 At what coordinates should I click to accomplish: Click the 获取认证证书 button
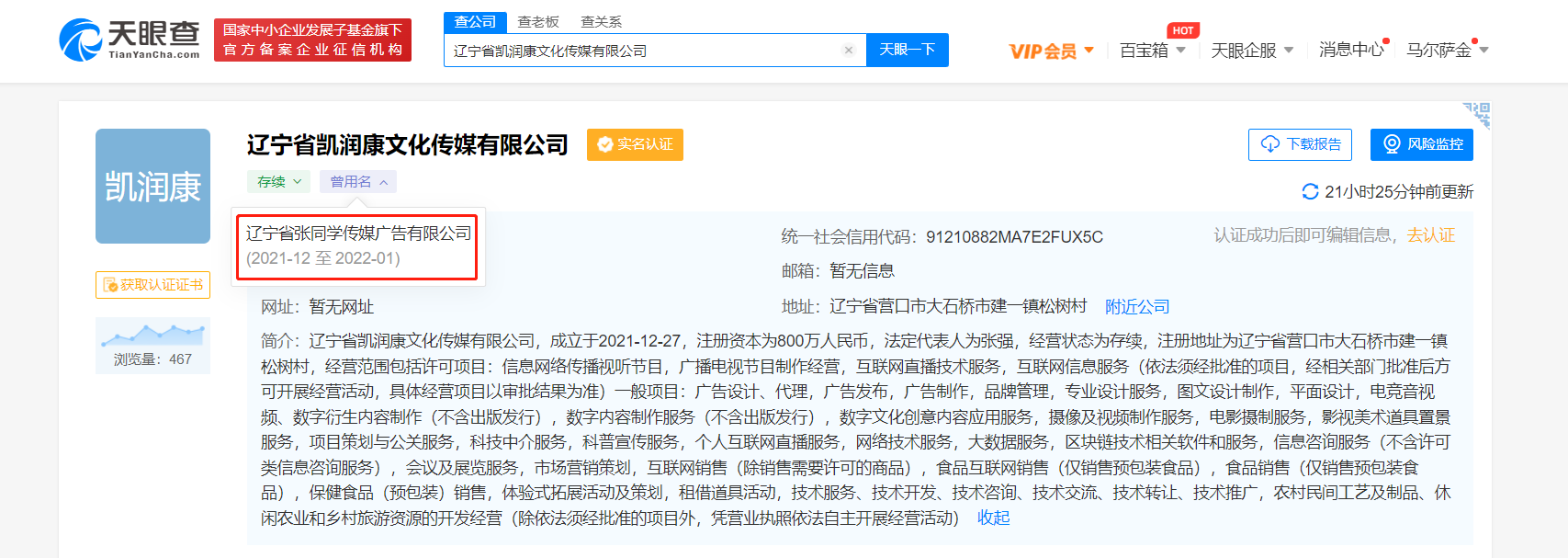pyautogui.click(x=152, y=285)
